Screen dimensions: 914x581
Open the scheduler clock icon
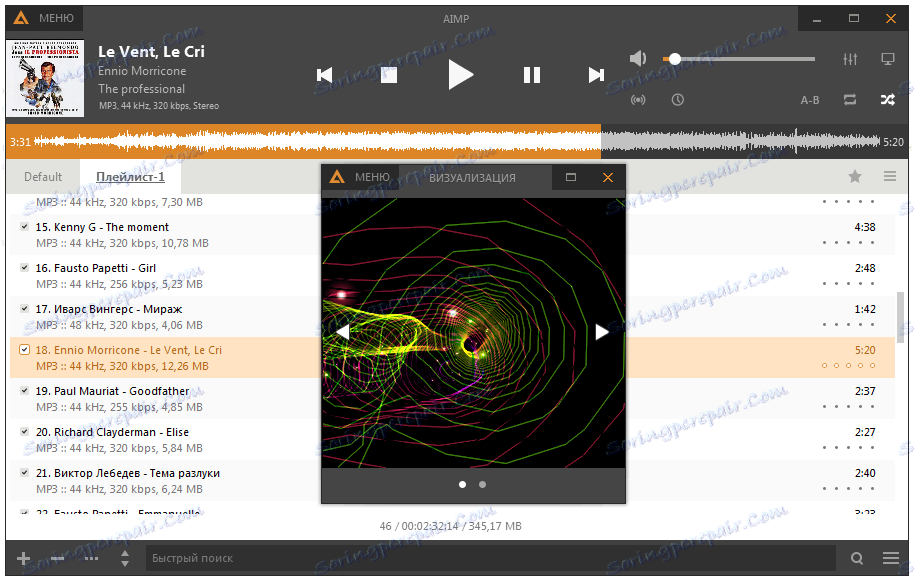click(x=677, y=100)
